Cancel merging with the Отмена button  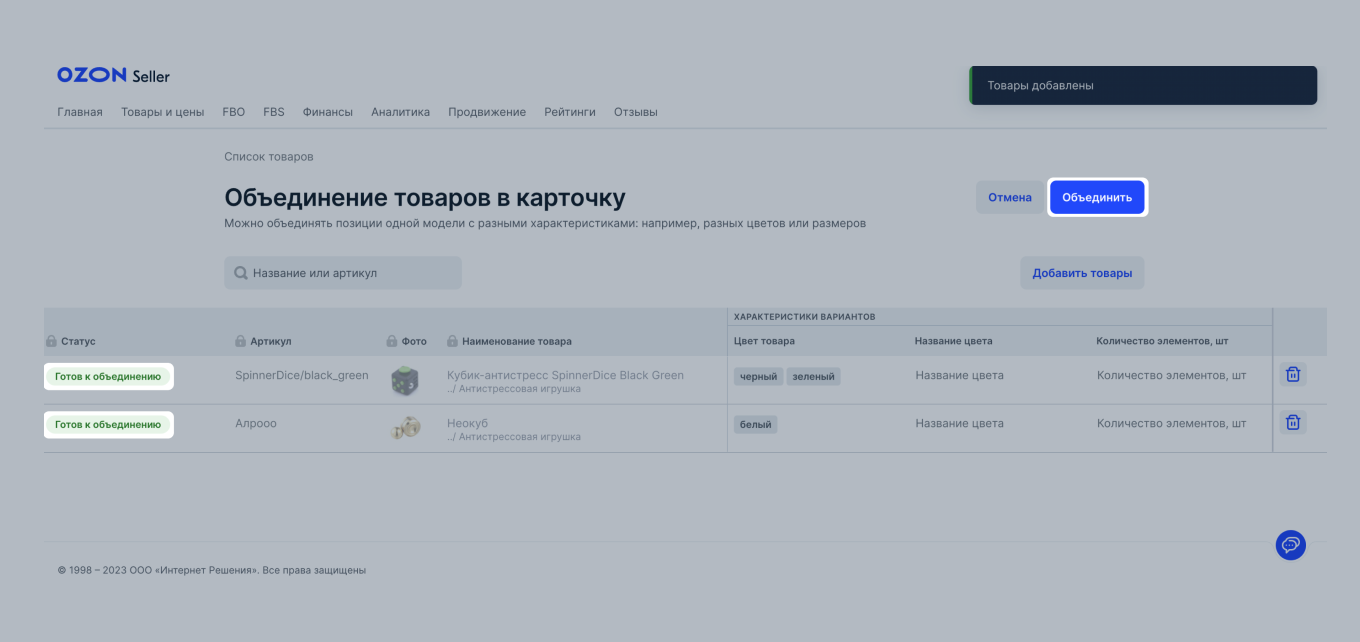[1009, 197]
